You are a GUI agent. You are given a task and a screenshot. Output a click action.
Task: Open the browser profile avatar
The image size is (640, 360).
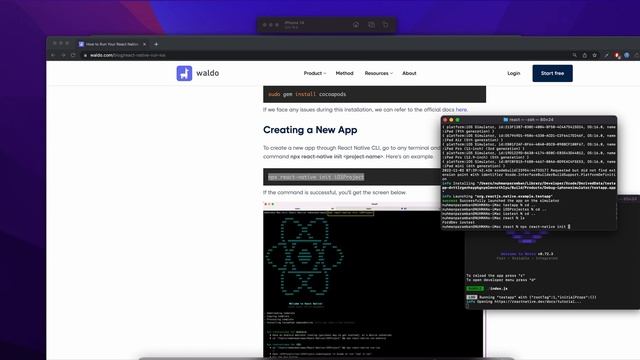click(x=627, y=55)
